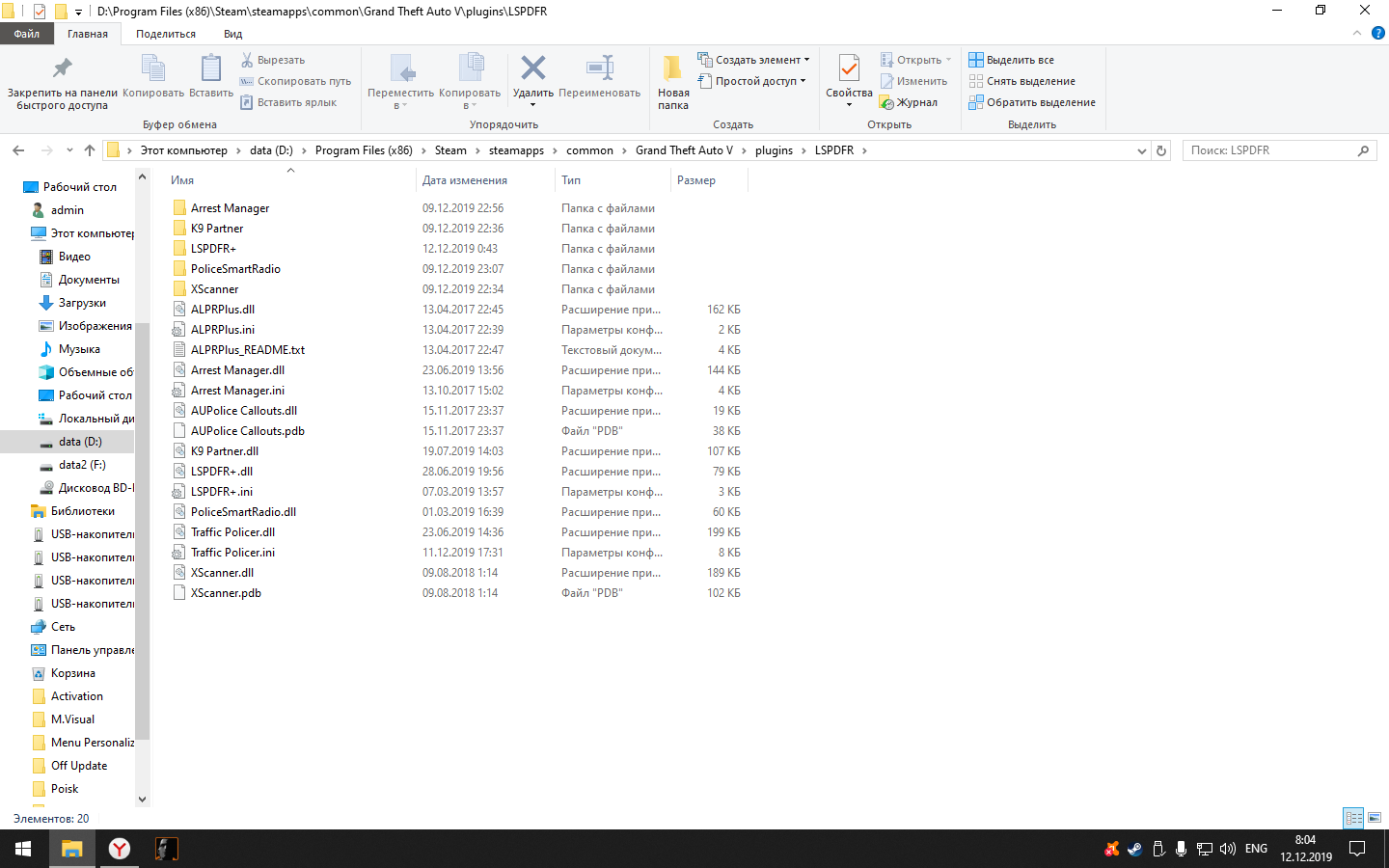Image resolution: width=1389 pixels, height=868 pixels.
Task: Click the Rename (Переименовать) icon
Action: [600, 68]
